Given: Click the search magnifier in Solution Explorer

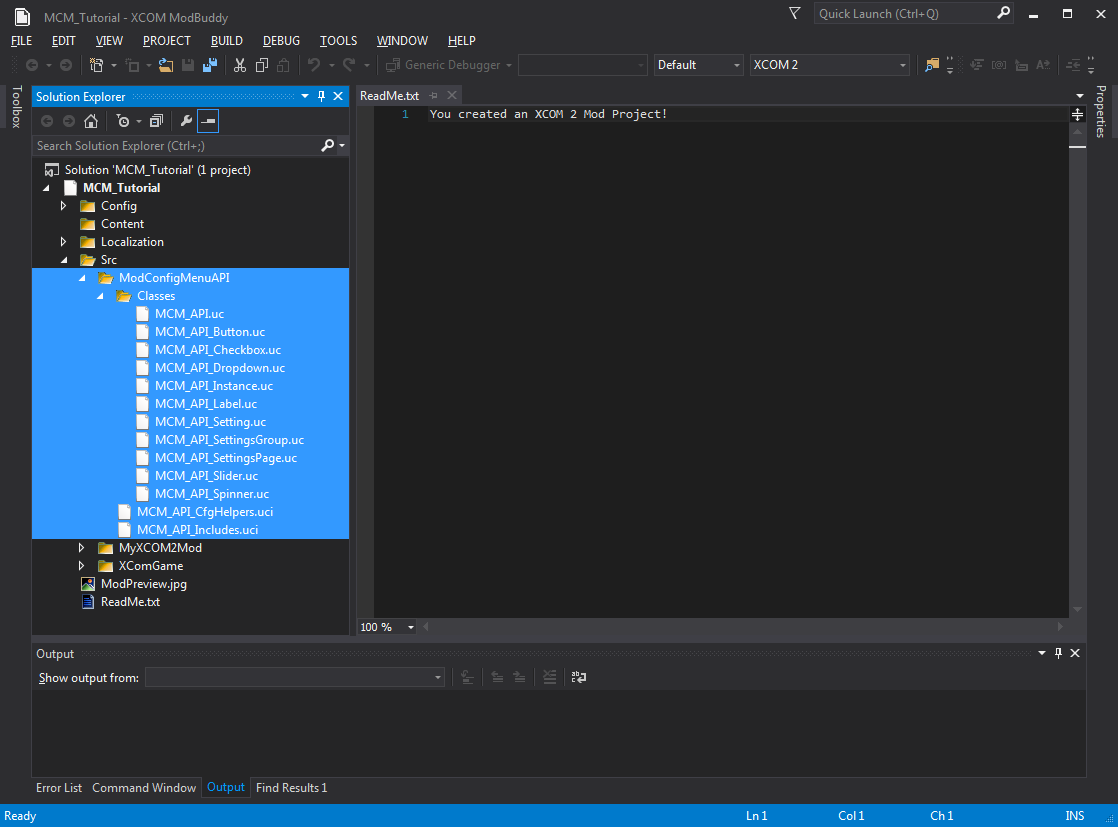Looking at the screenshot, I should 327,145.
